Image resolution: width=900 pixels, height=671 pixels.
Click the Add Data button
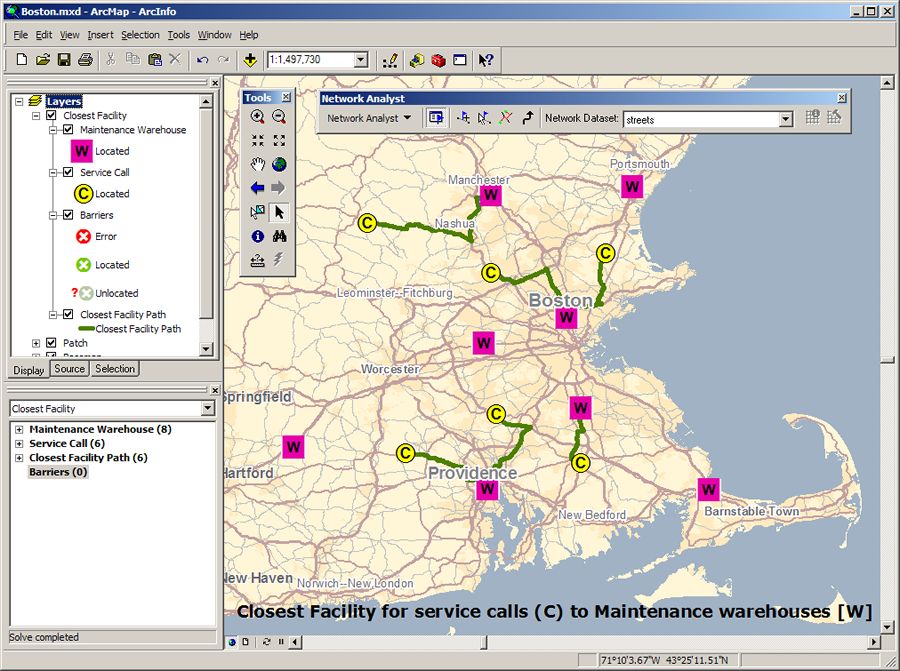pyautogui.click(x=250, y=60)
